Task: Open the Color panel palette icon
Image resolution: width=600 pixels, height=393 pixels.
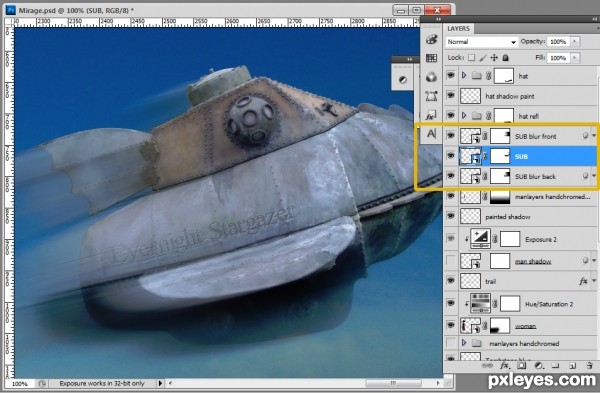Action: [x=431, y=39]
